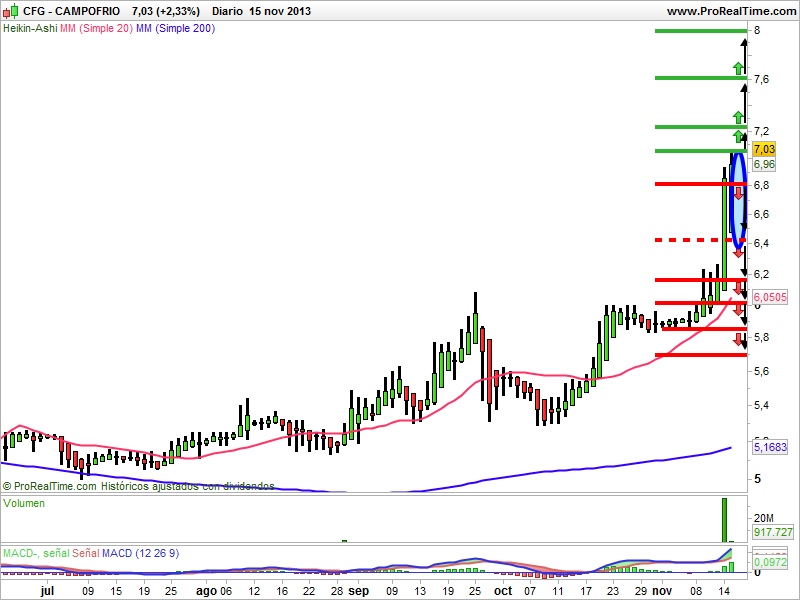Click the Heikin-Ashi chart style label
The height and width of the screenshot is (600, 800).
pyautogui.click(x=30, y=29)
